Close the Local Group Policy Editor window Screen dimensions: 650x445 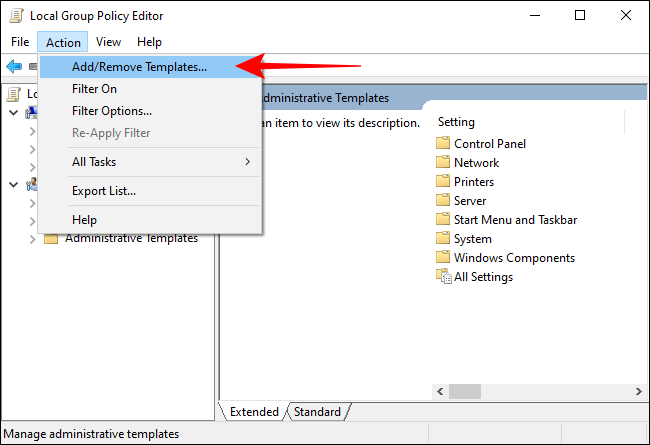click(x=626, y=15)
